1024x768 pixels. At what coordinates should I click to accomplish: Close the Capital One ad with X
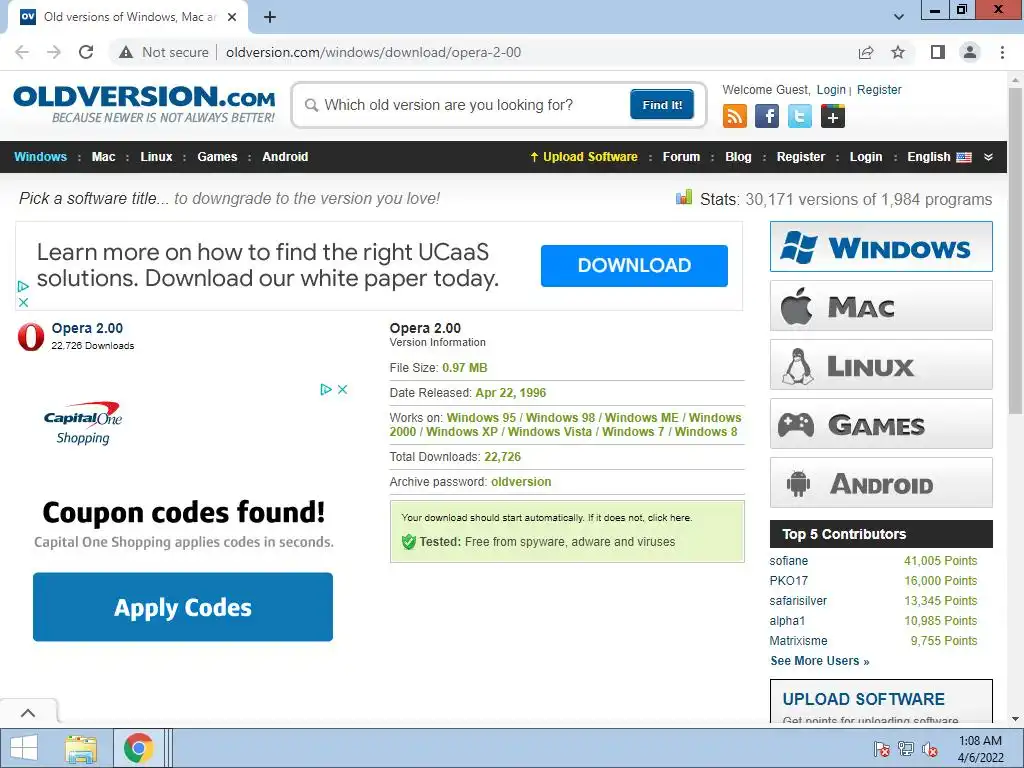point(342,389)
